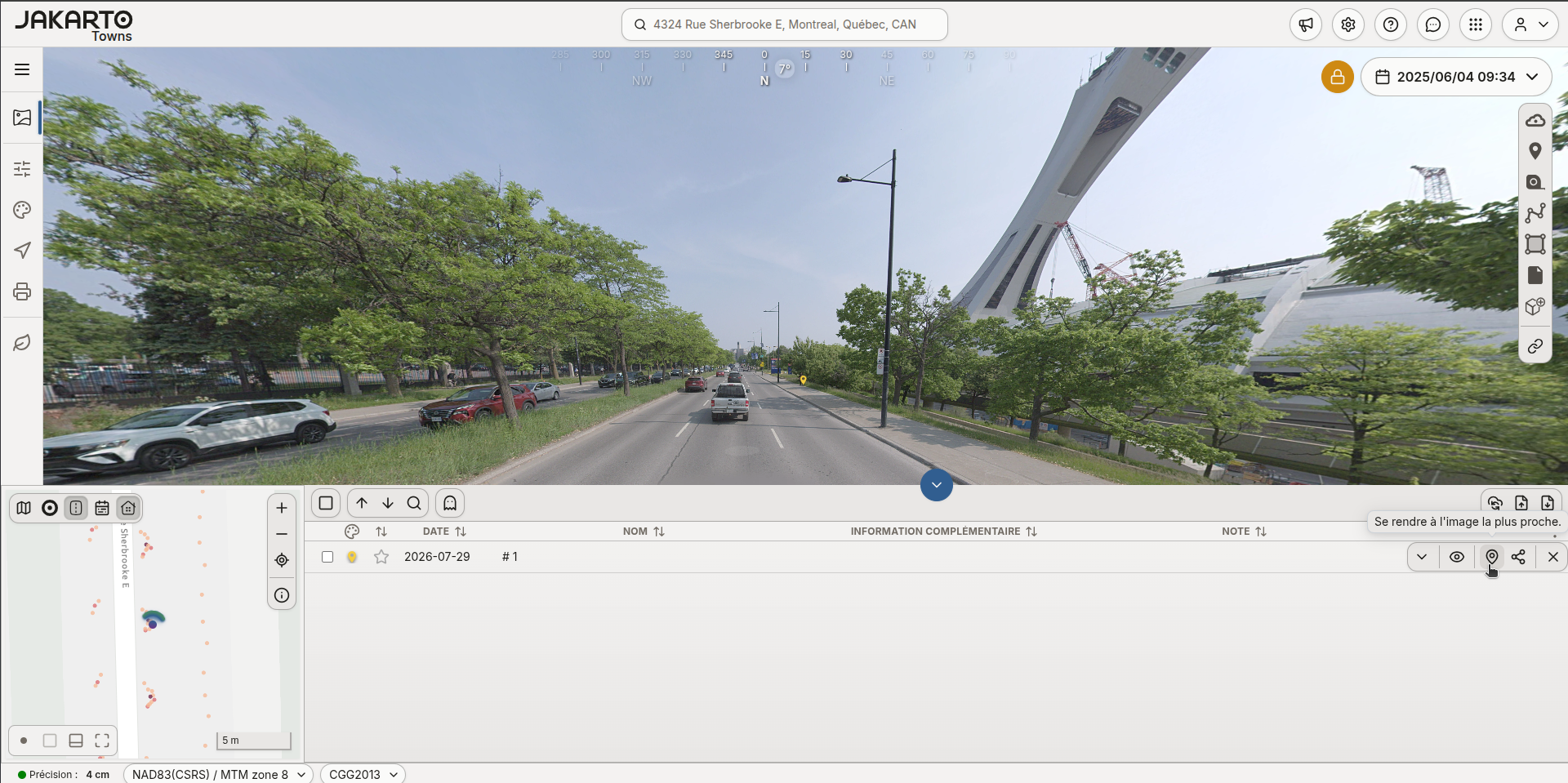
Task: Click the announcements megaphone icon
Action: coord(1306,24)
